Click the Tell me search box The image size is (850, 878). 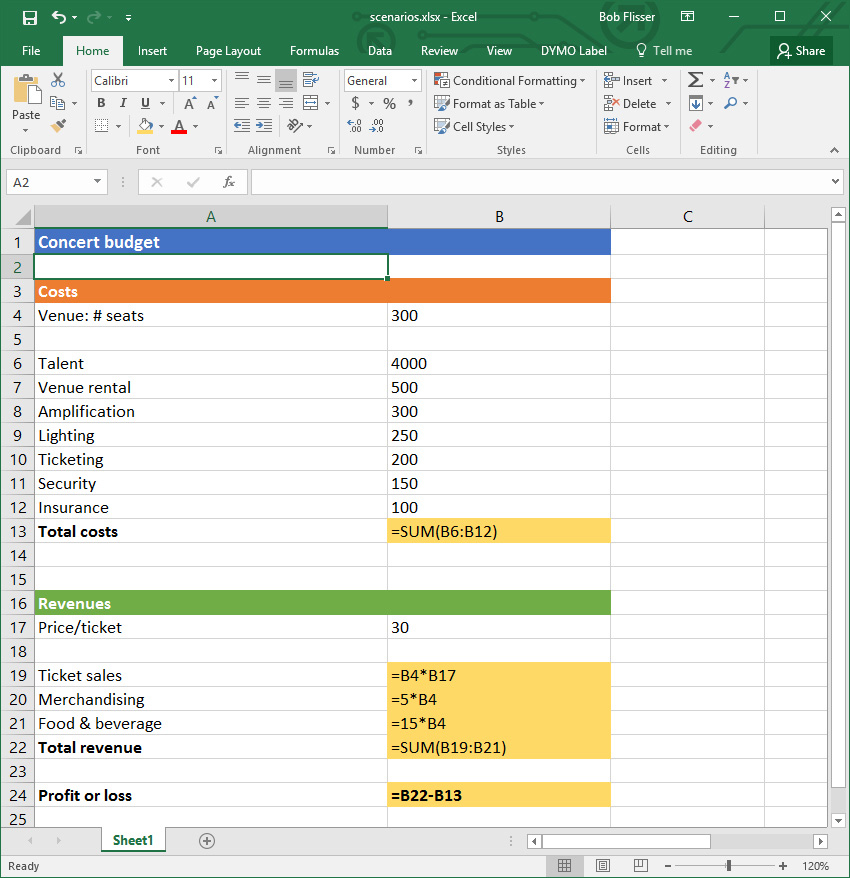point(665,51)
